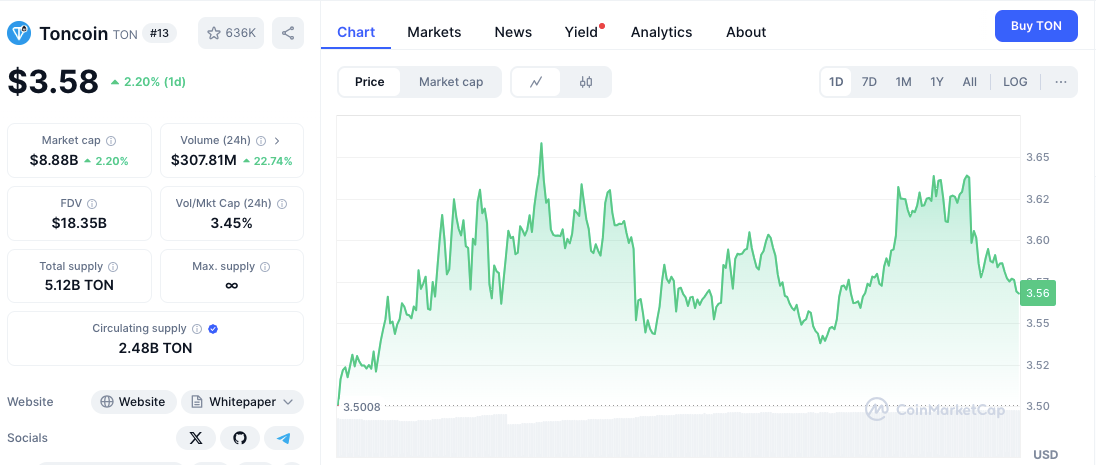Open the News tab
Screen dimensions: 1096x465
point(513,32)
